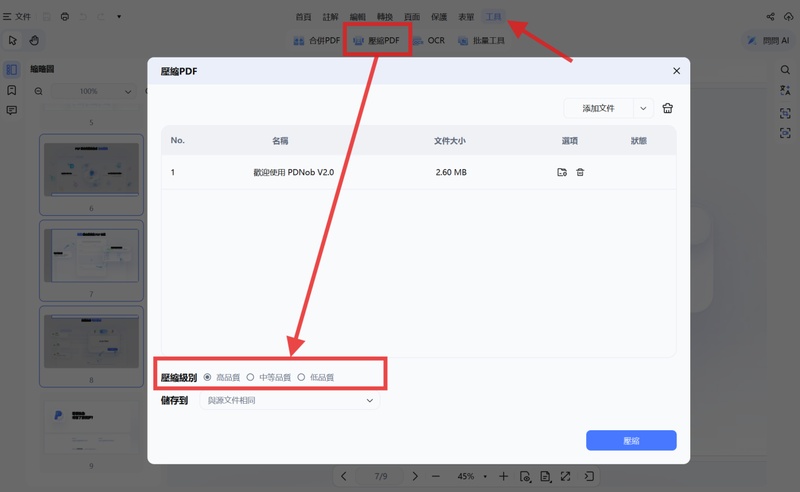800x492 pixels.
Task: Open the 45% zoom dropdown
Action: coord(471,476)
